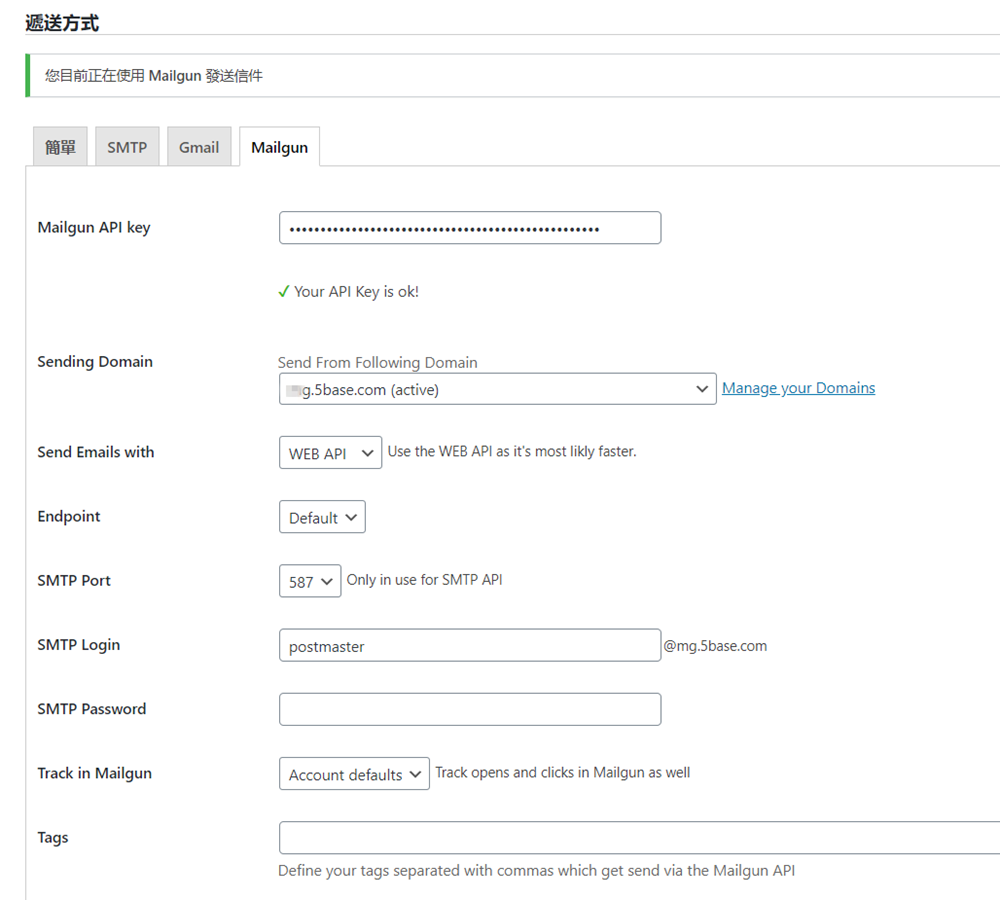
Task: Click the Mailgun tab
Action: 279,147
